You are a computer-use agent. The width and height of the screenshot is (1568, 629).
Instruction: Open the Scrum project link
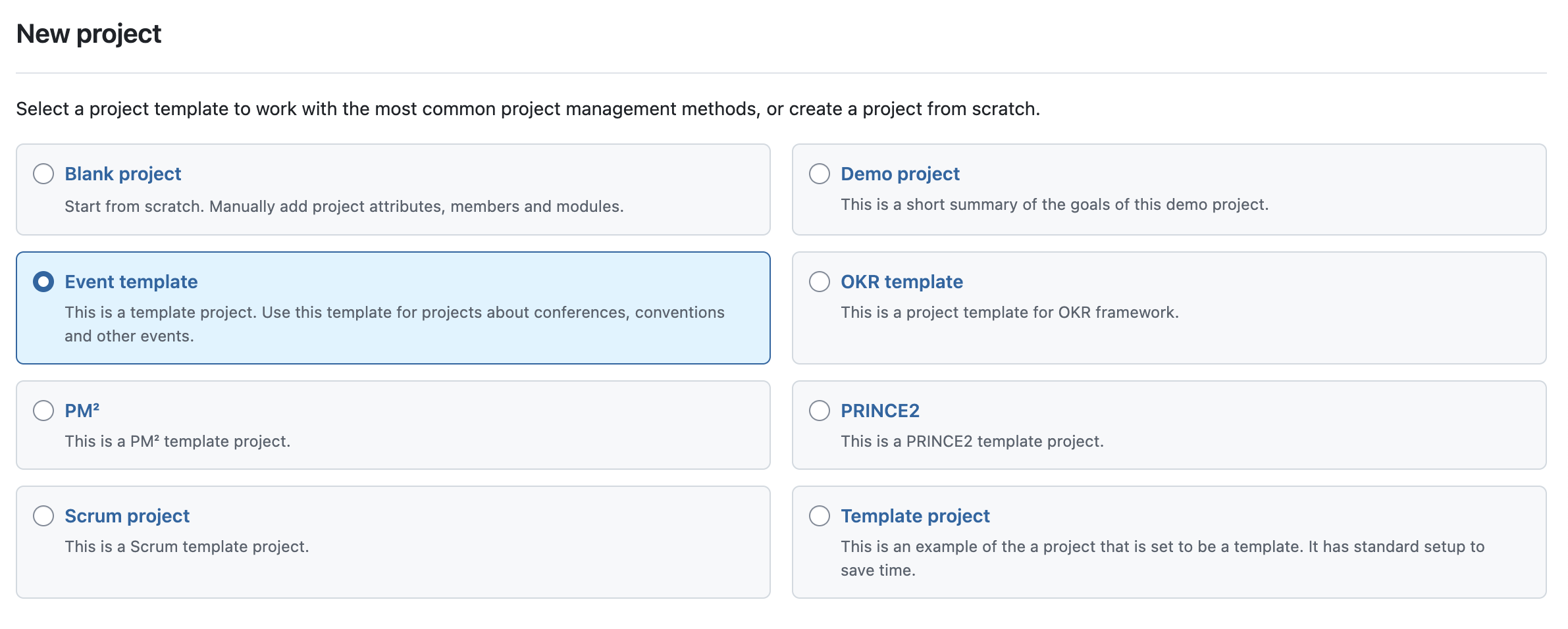(127, 516)
